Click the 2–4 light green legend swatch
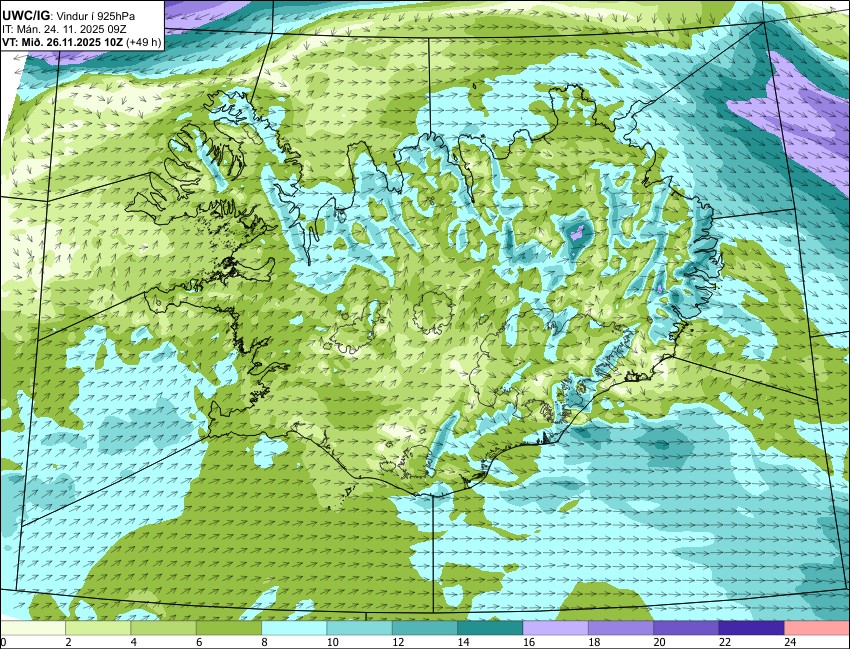The height and width of the screenshot is (649, 850). pyautogui.click(x=98, y=628)
